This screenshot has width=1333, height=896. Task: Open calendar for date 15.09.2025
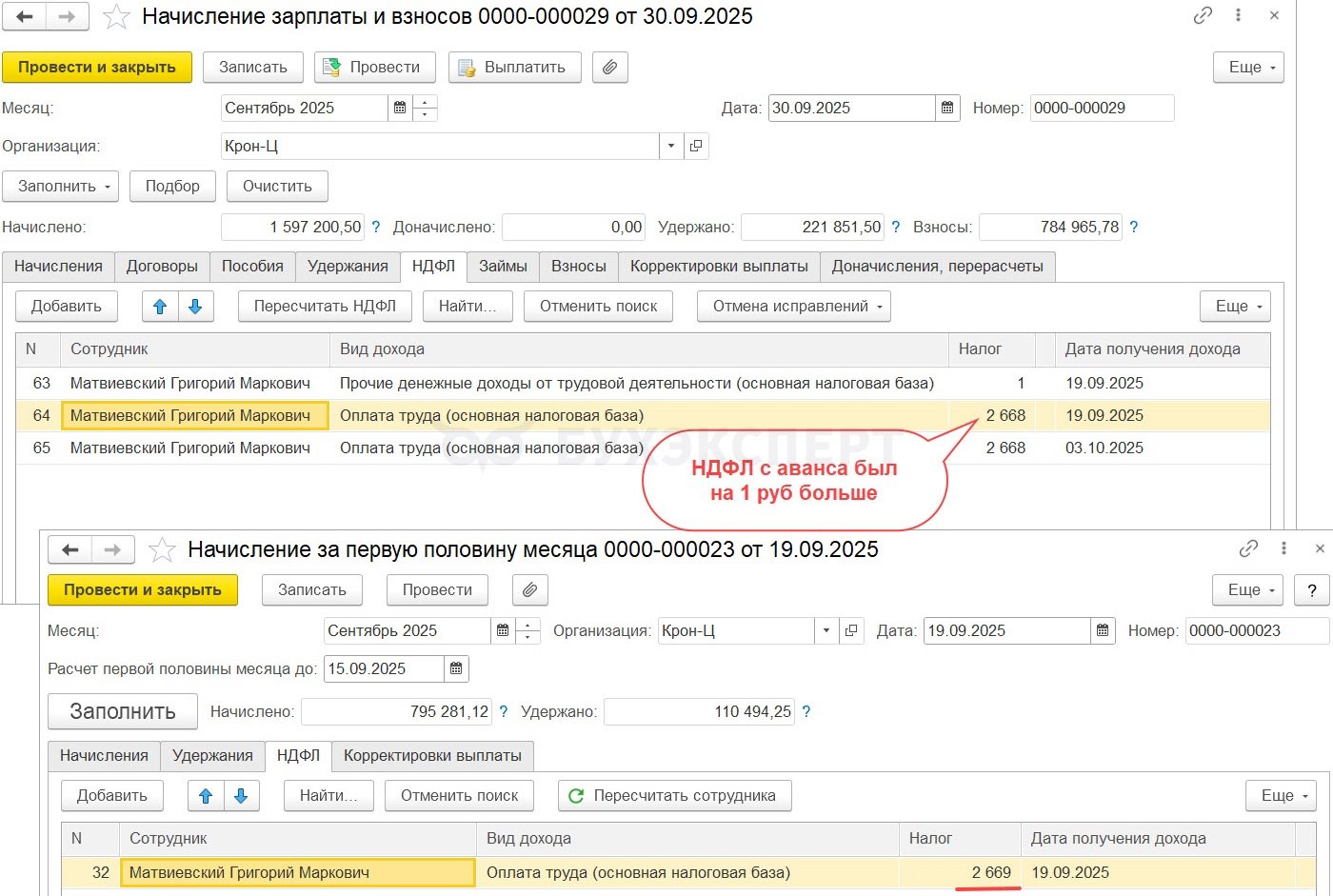pos(456,668)
